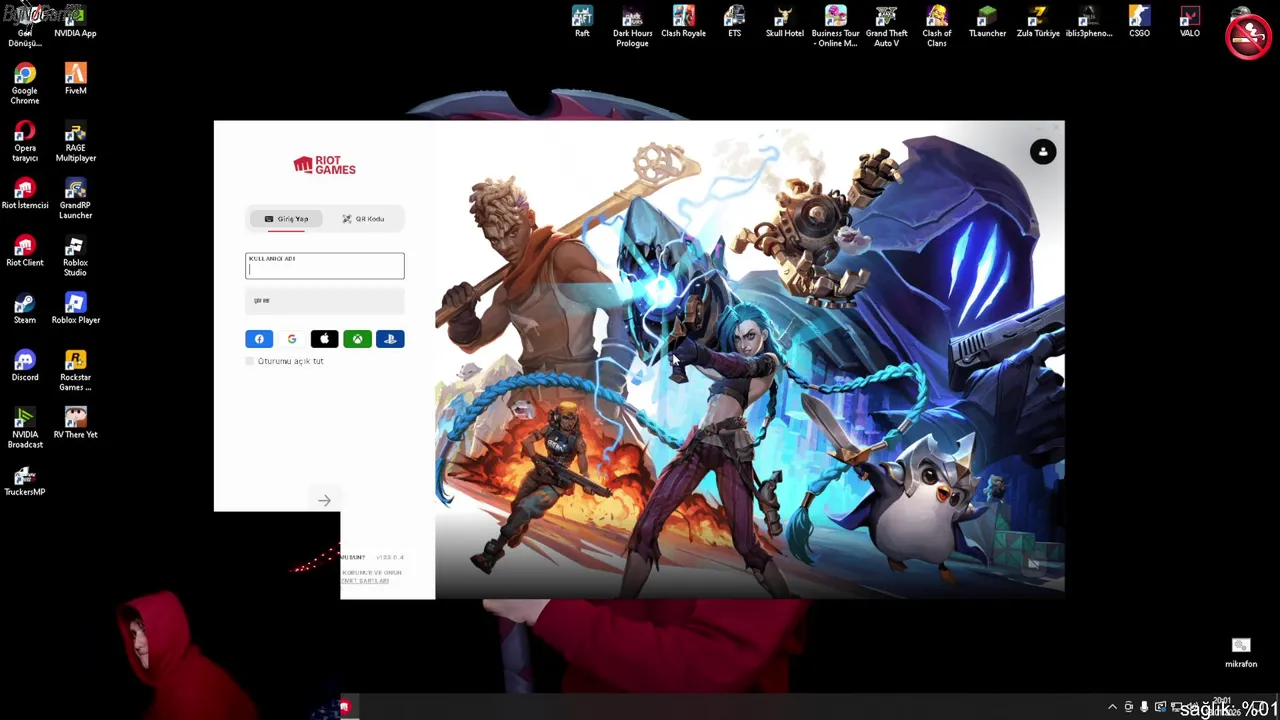Screen dimensions: 1280x720
Task: Open Roblox Player desktop shortcut
Action: click(75, 308)
